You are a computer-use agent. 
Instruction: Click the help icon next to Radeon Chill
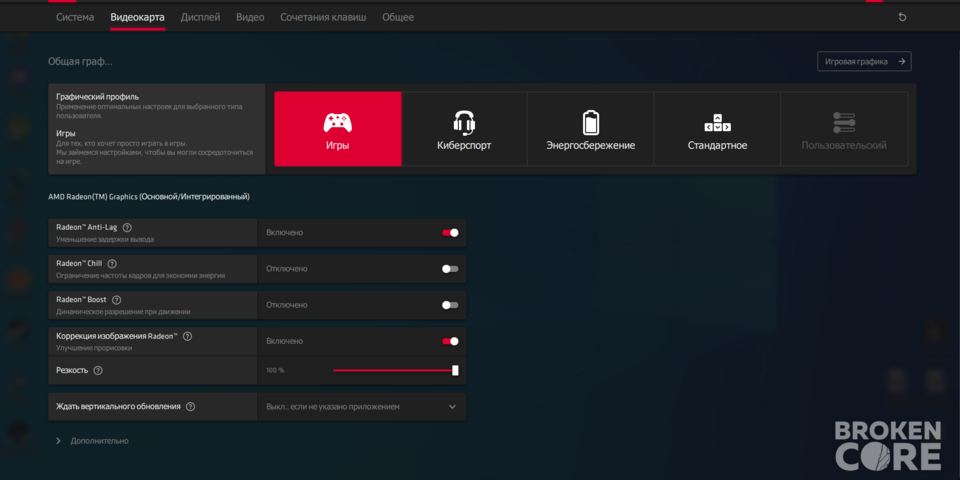tap(112, 263)
